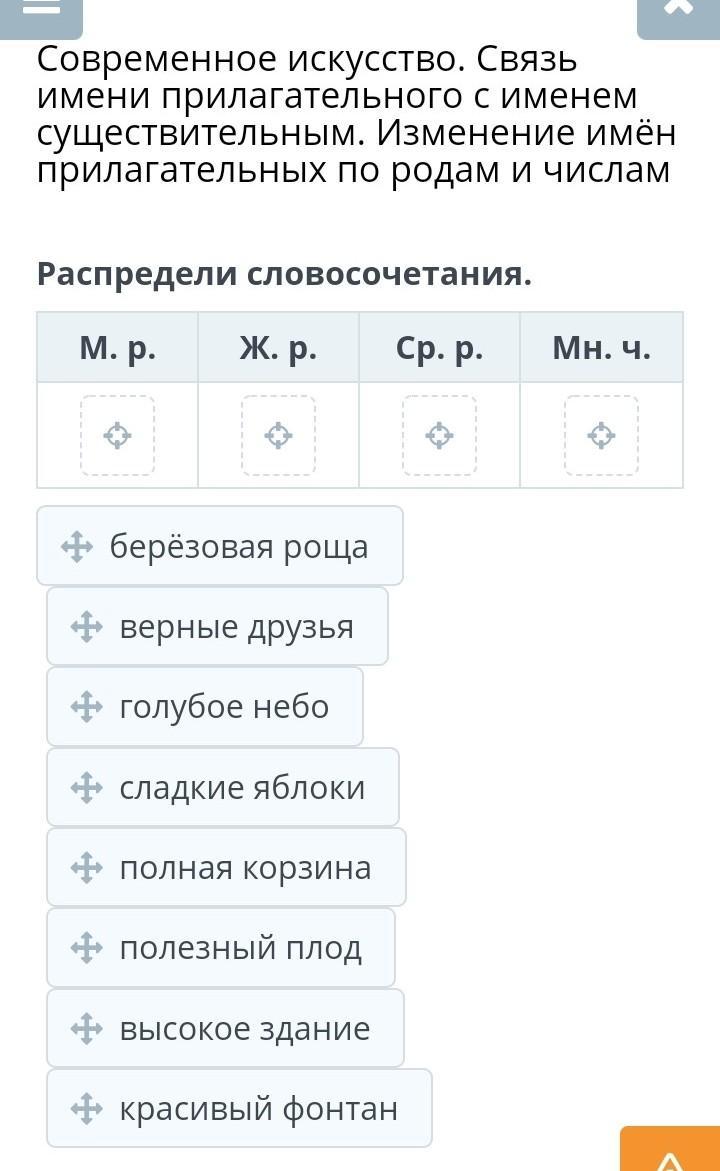
Task: Click the drag handle icon for берёзовая роща
Action: (x=77, y=547)
